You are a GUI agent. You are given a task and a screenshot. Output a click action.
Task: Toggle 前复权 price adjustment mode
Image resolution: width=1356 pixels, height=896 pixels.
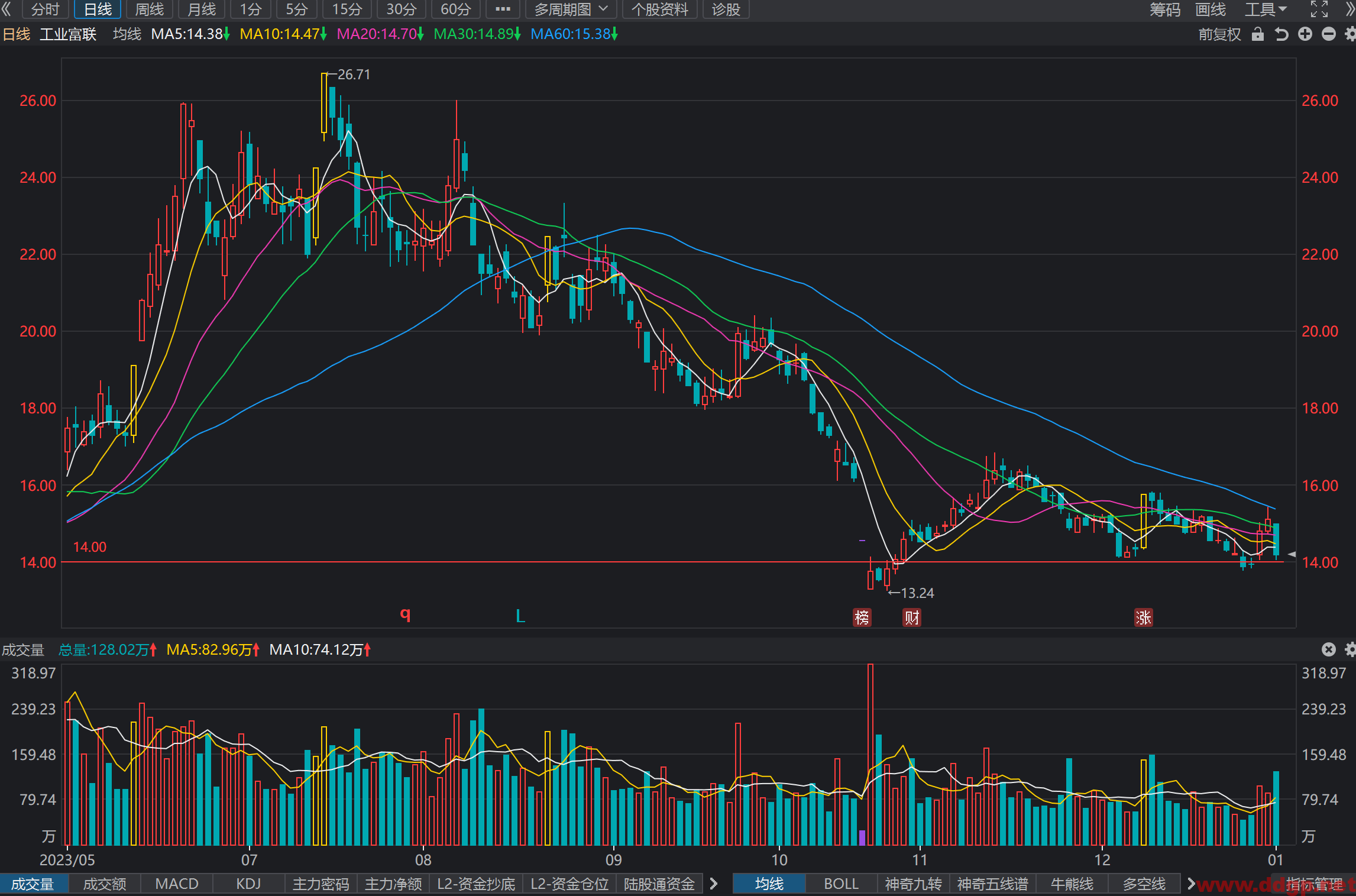click(1219, 34)
